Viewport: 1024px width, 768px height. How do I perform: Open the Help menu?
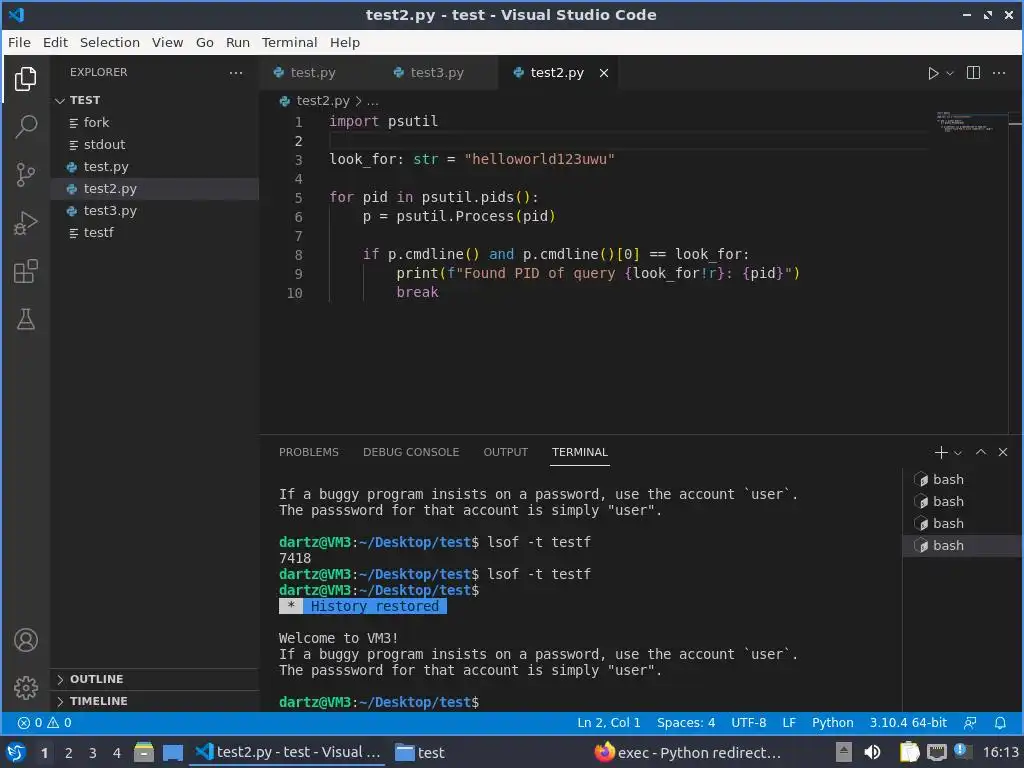pyautogui.click(x=345, y=42)
